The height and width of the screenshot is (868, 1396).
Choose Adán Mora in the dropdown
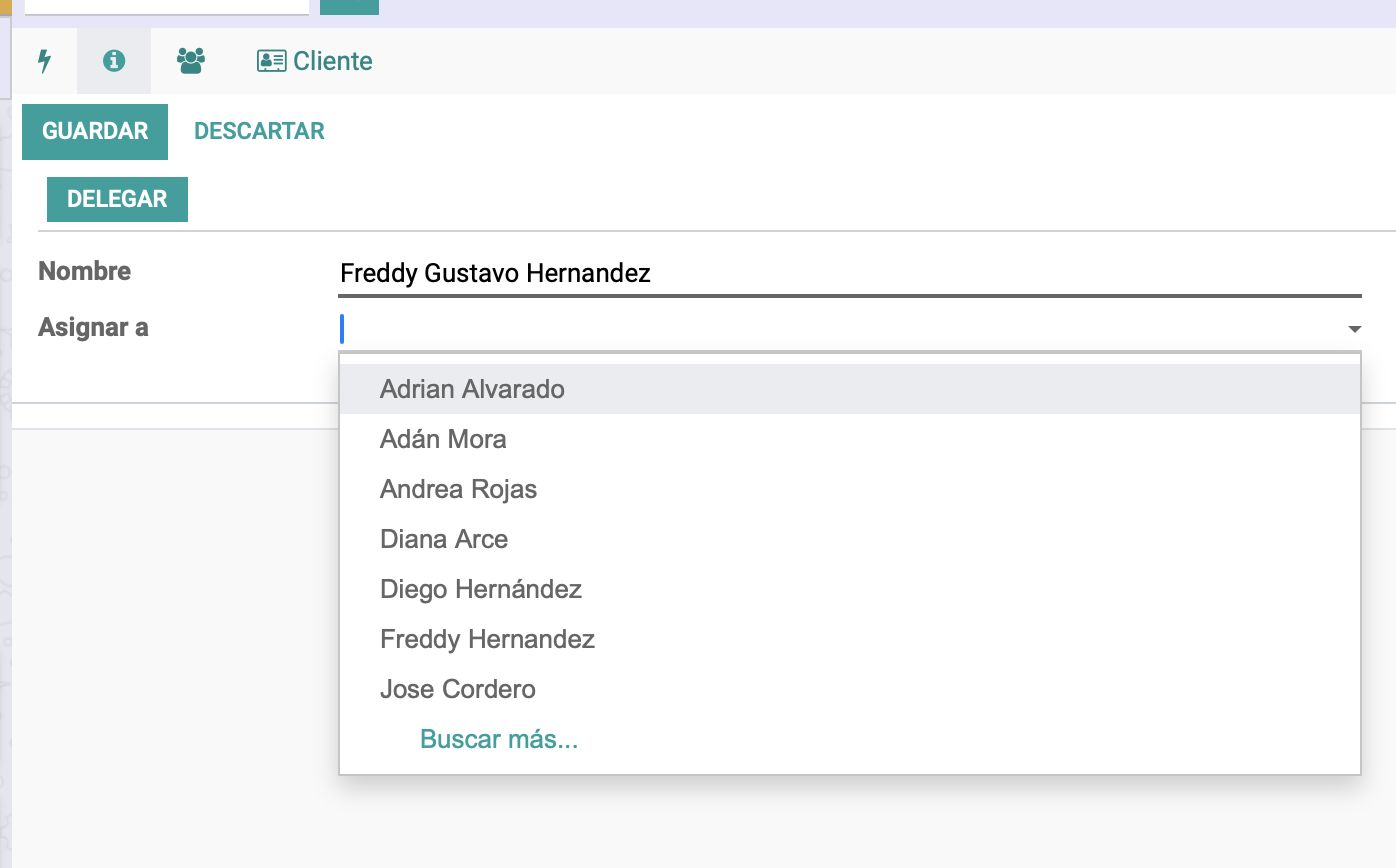coord(443,439)
